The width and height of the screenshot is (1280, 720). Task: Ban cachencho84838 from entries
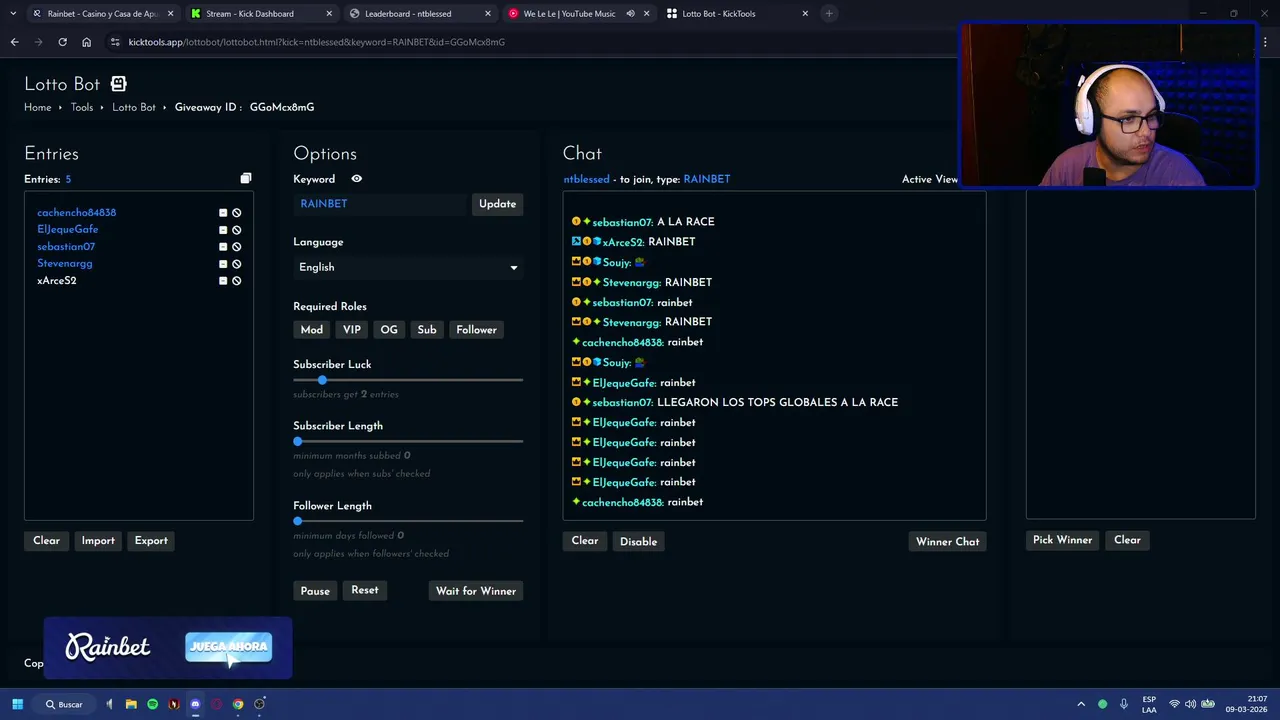coord(237,213)
